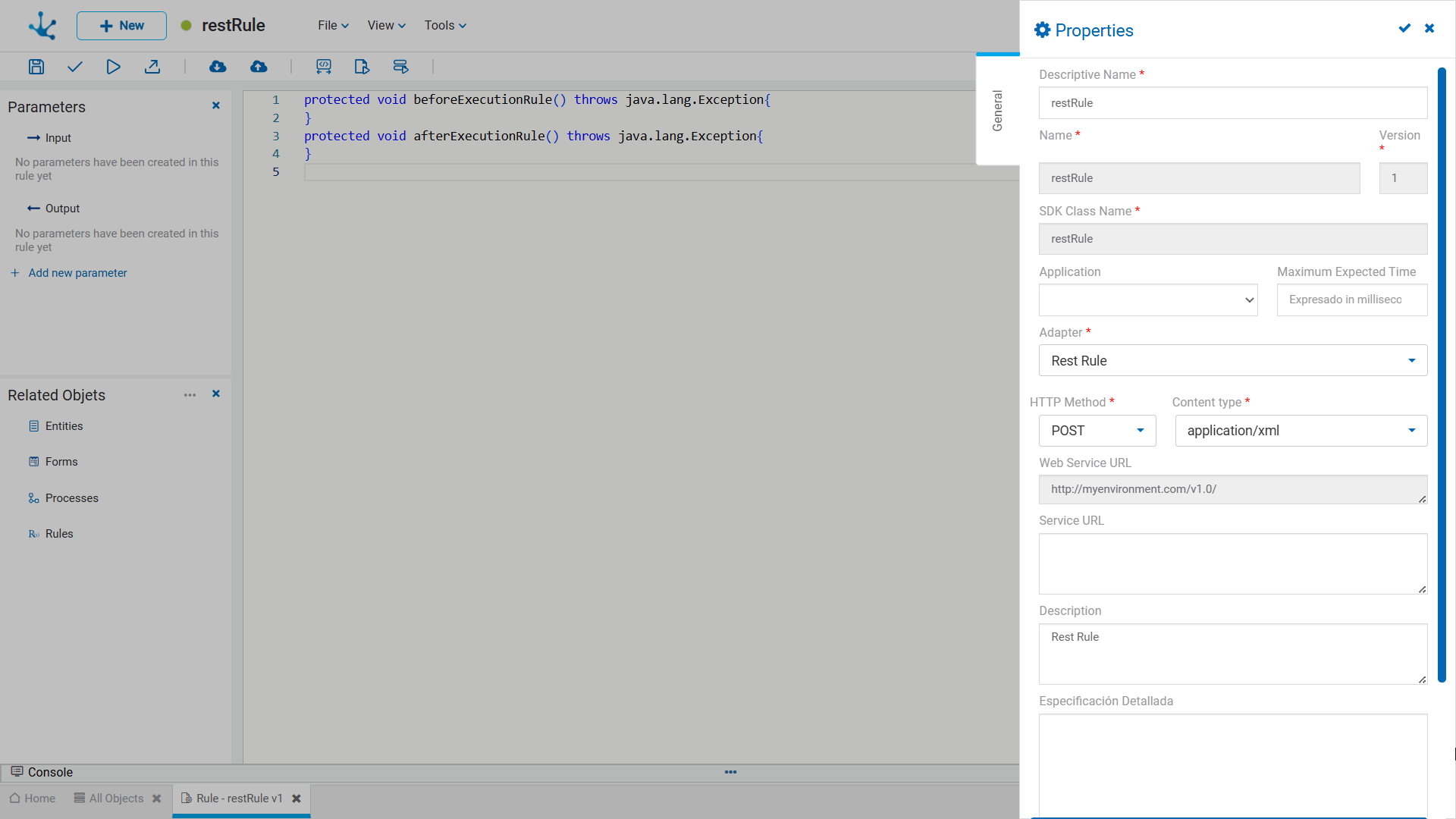This screenshot has height=819, width=1456.
Task: Open the Content type dropdown
Action: (x=1301, y=431)
